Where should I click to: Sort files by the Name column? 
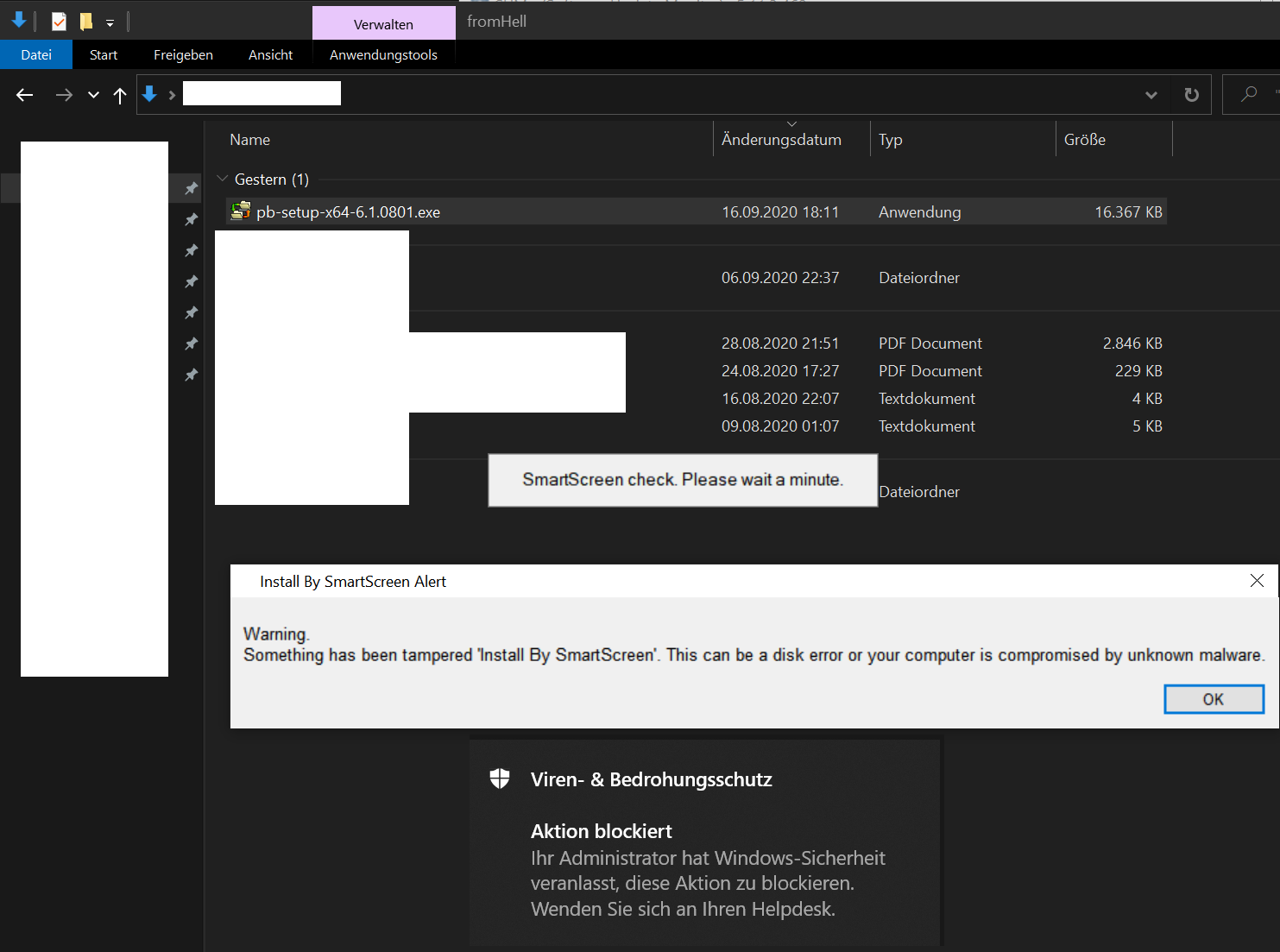coord(250,140)
